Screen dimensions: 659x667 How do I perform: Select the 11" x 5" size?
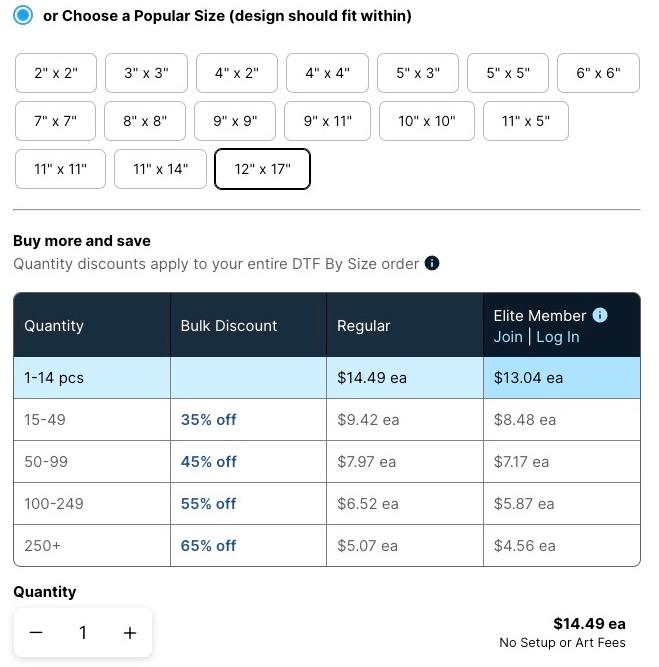coord(525,121)
